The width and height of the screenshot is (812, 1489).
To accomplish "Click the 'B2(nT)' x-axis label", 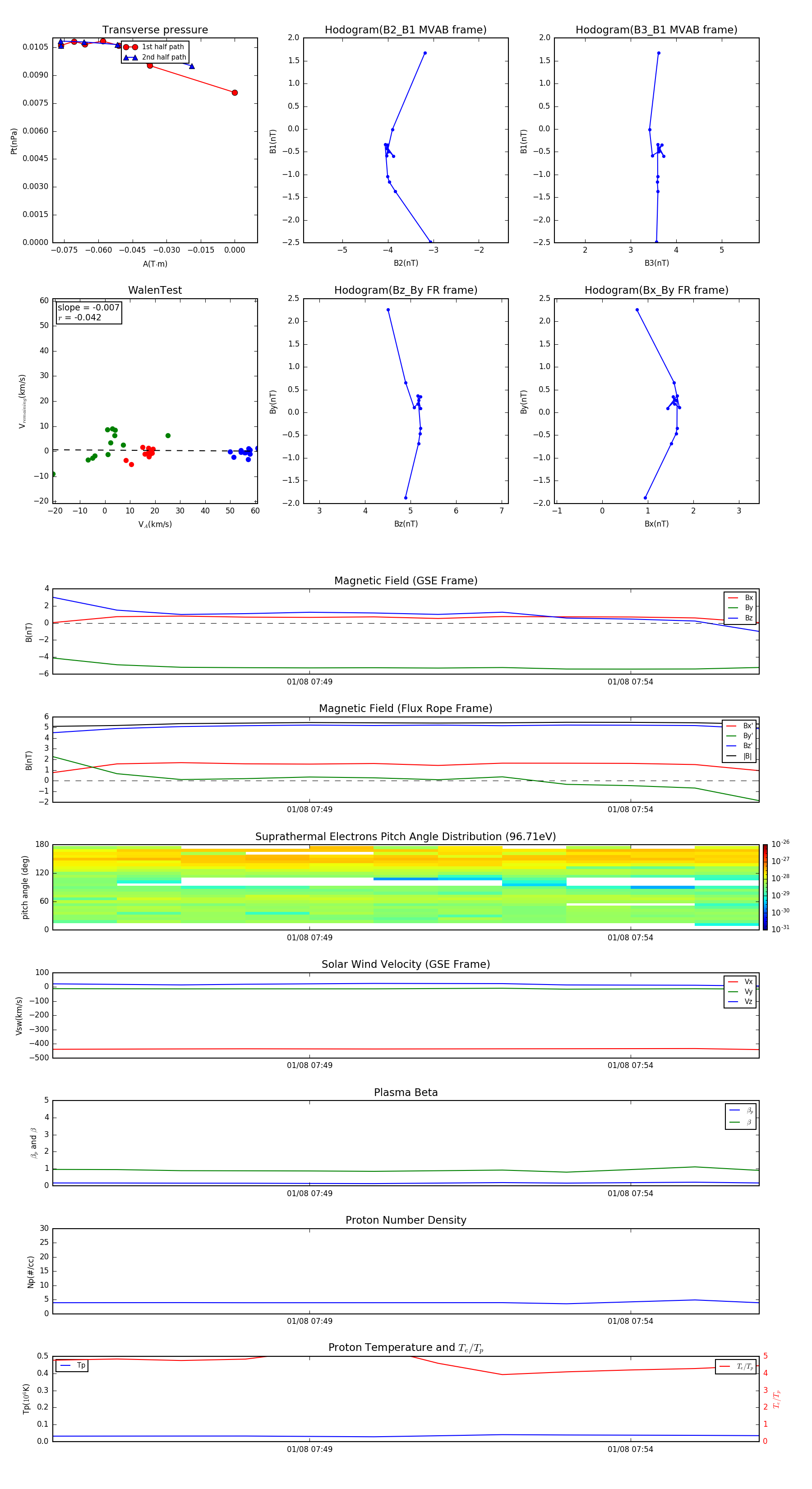I will tap(406, 263).
